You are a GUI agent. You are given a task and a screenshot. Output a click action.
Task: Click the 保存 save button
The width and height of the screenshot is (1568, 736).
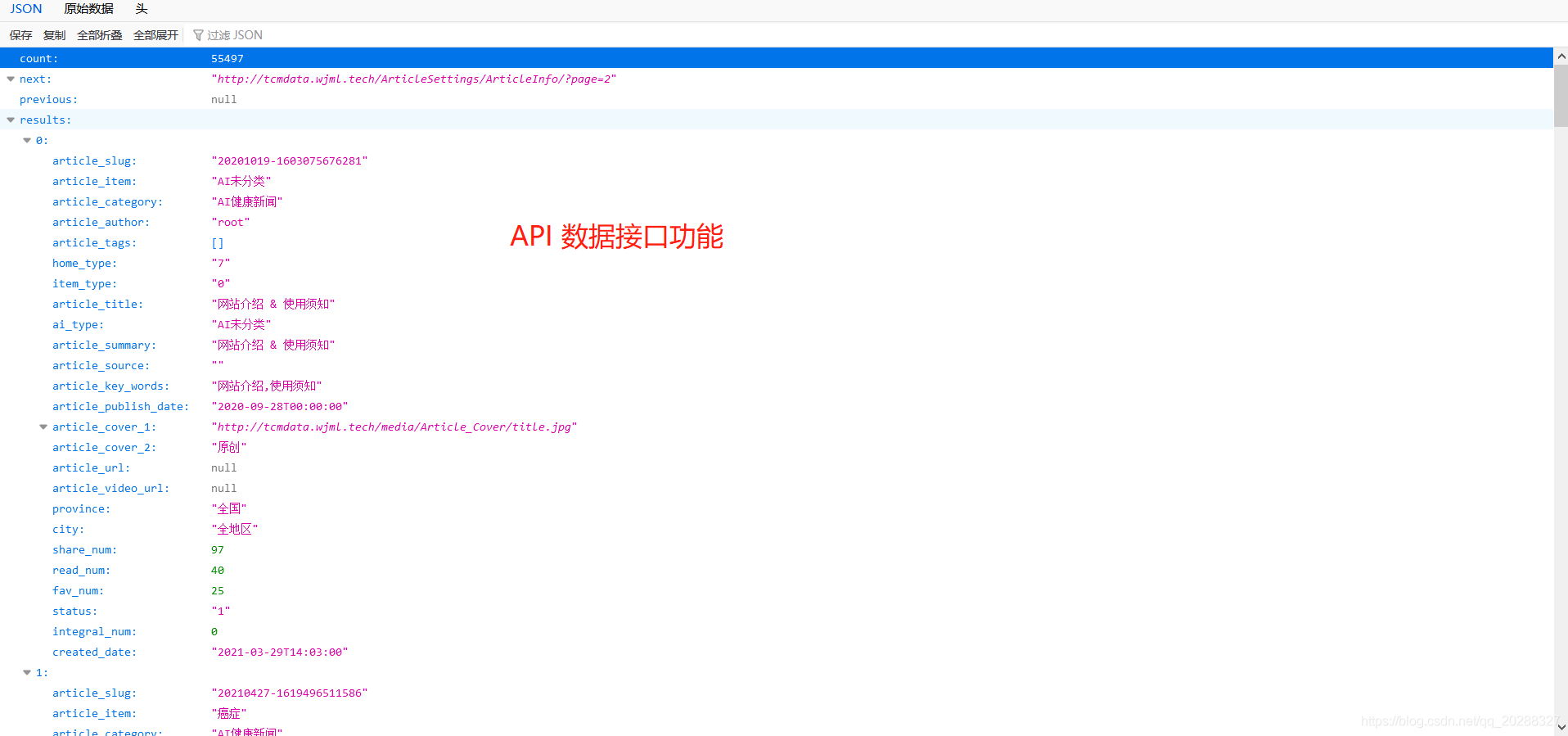click(20, 35)
